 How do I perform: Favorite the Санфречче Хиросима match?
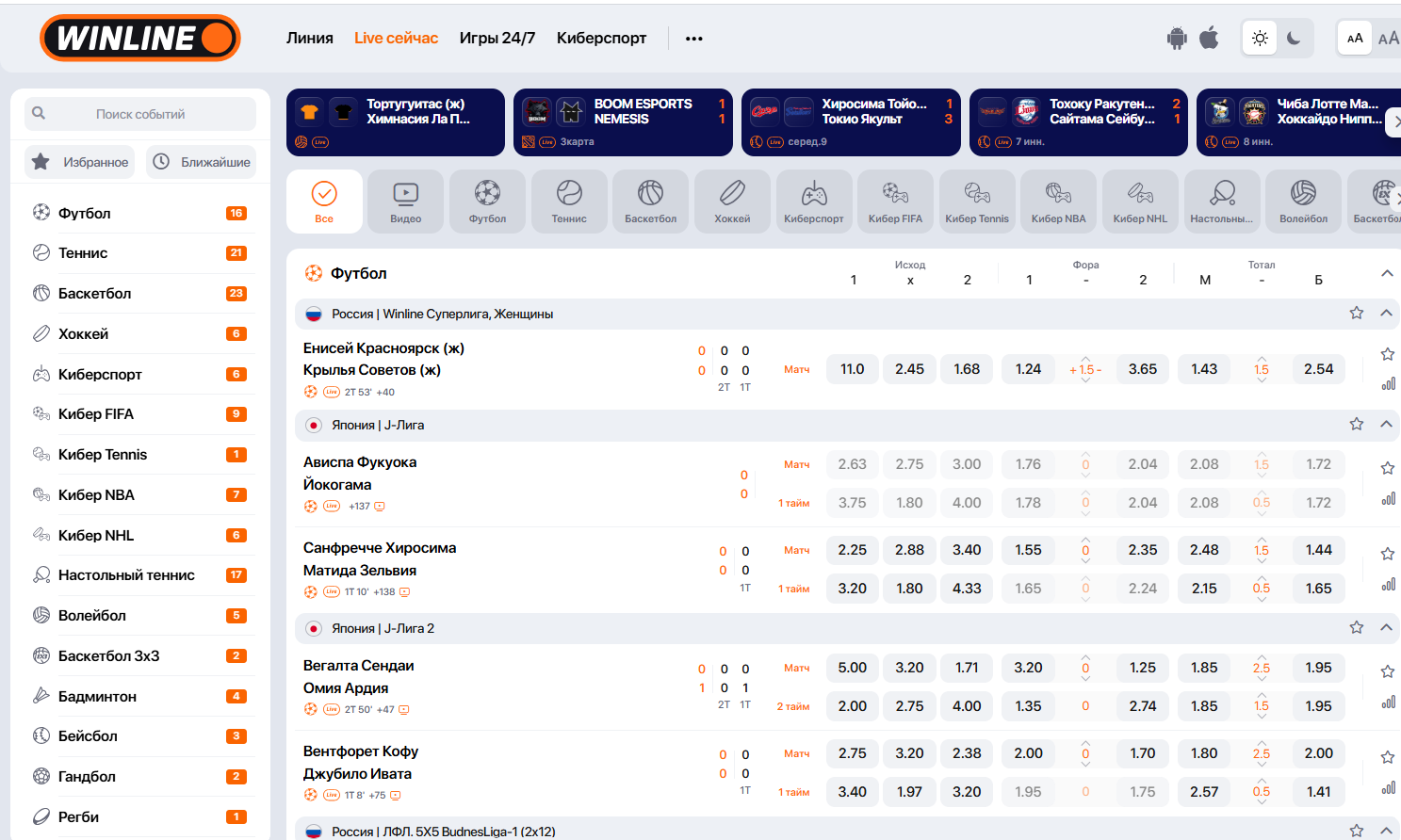(1388, 554)
